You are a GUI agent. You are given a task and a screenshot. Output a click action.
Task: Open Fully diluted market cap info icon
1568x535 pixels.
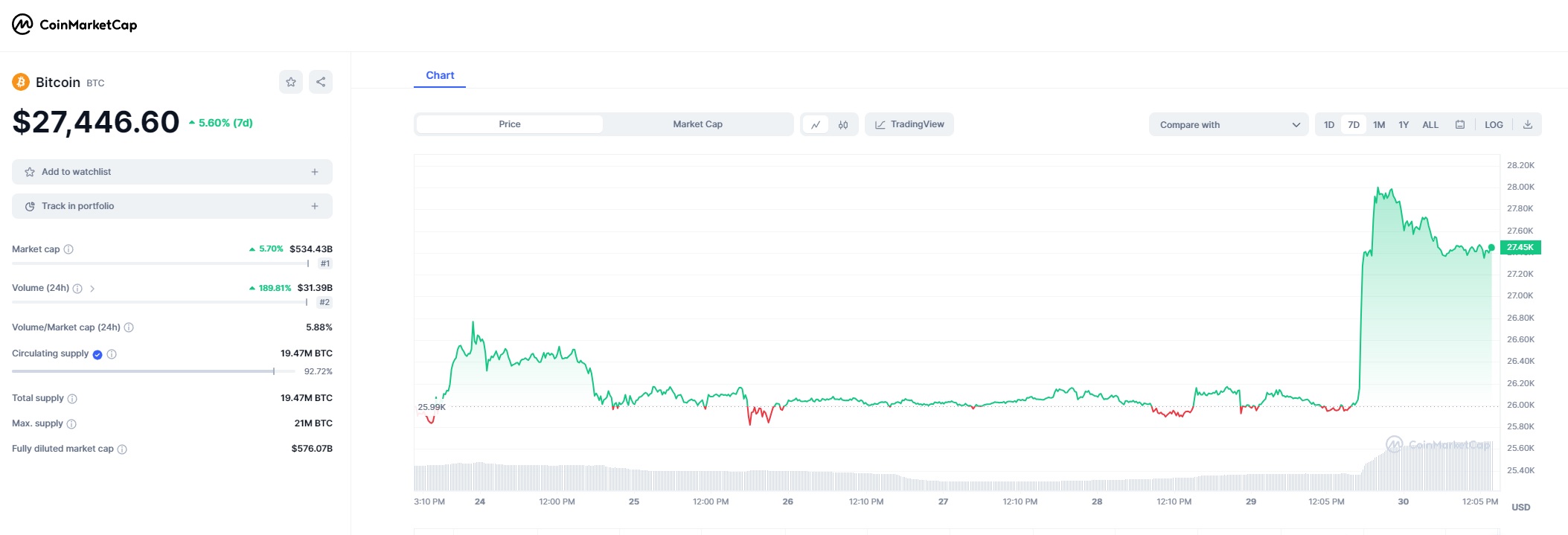[122, 449]
